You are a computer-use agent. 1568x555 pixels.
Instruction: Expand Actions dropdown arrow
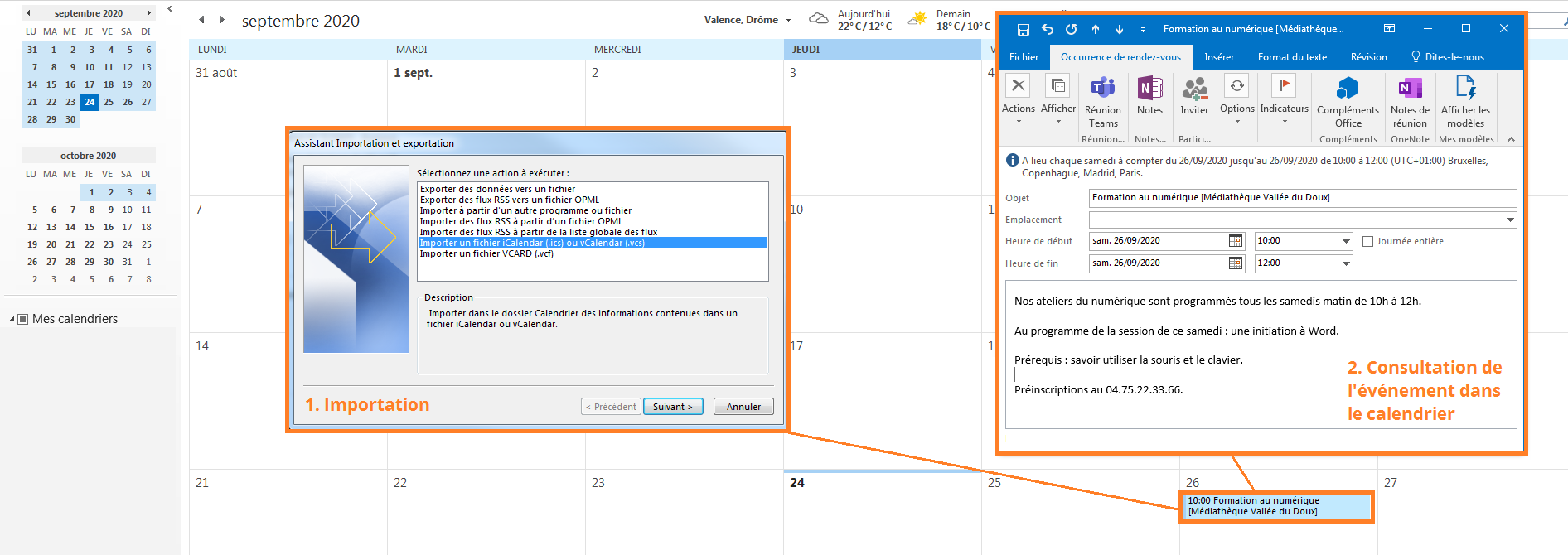coord(1019,122)
